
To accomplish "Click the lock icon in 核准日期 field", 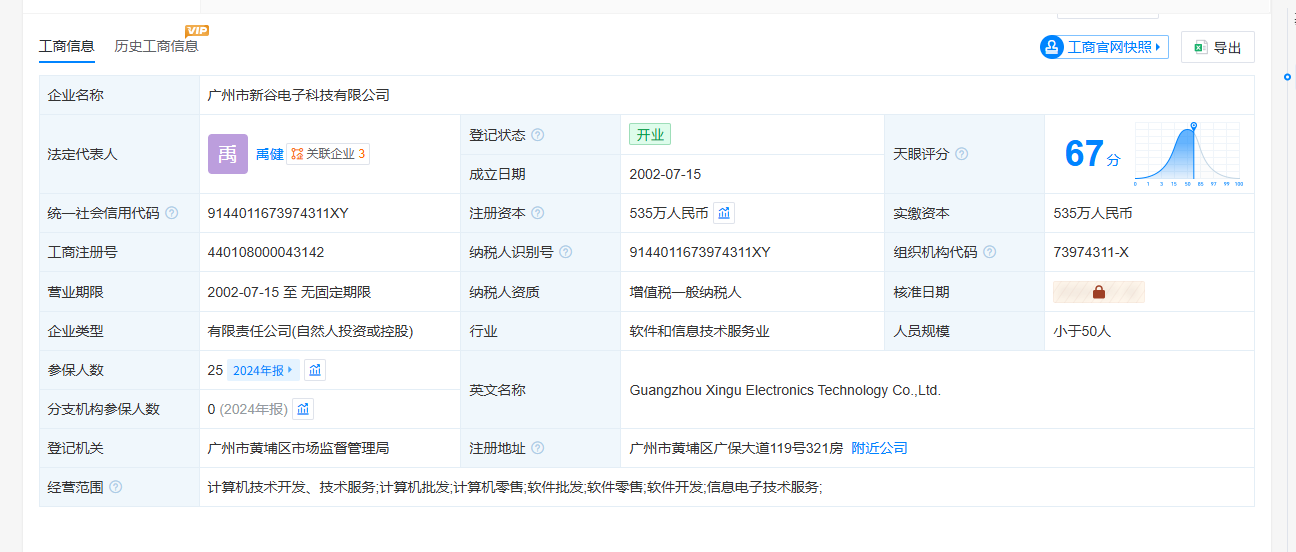I will pos(1098,292).
